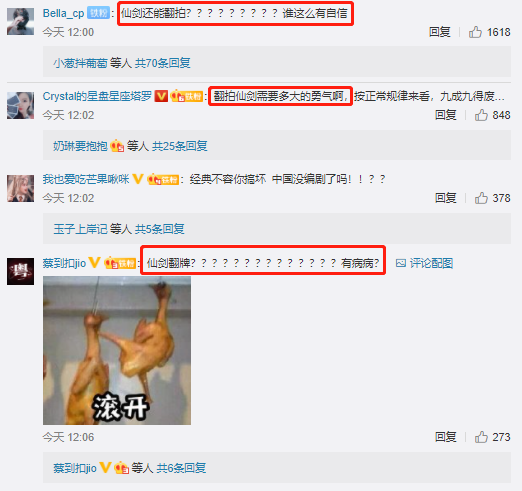This screenshot has width=522, height=491.
Task: Reply to Bella_cp's comment via 回复
Action: [439, 32]
